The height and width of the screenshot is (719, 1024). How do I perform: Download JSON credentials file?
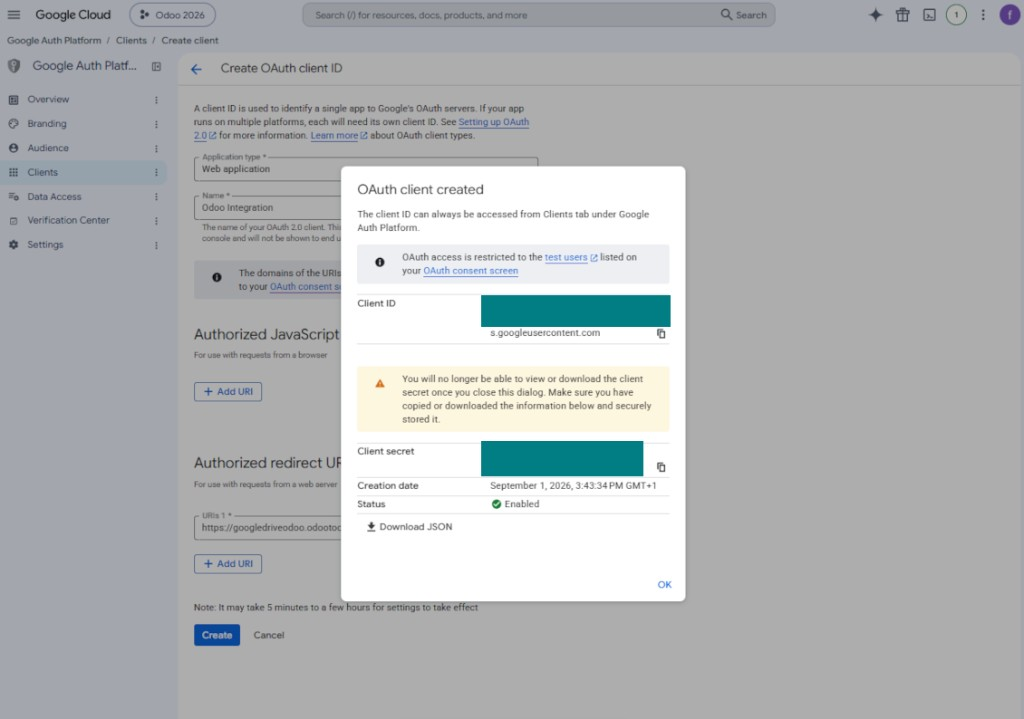(x=409, y=527)
